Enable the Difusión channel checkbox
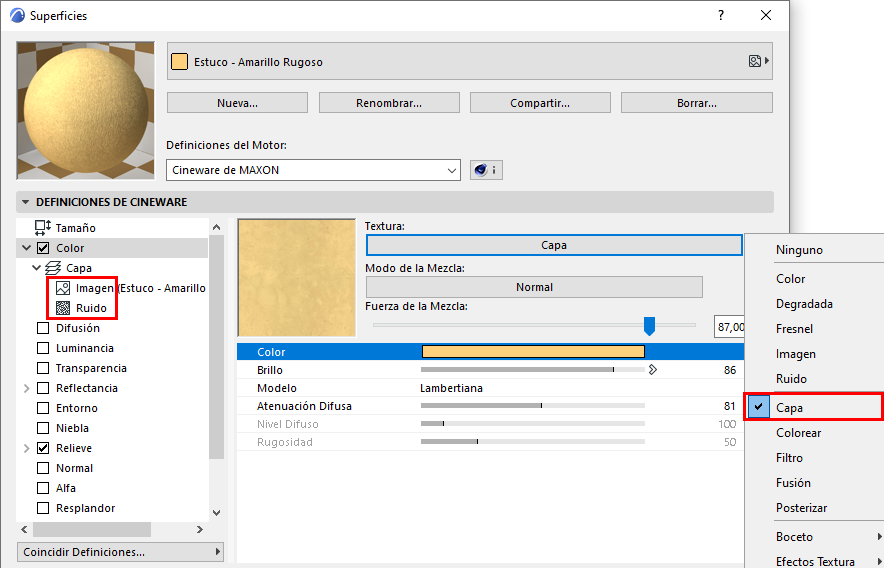 pos(43,328)
